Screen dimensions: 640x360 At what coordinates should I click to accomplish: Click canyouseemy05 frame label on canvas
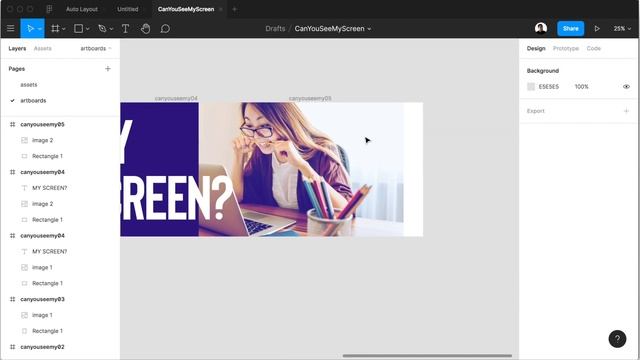(x=310, y=98)
